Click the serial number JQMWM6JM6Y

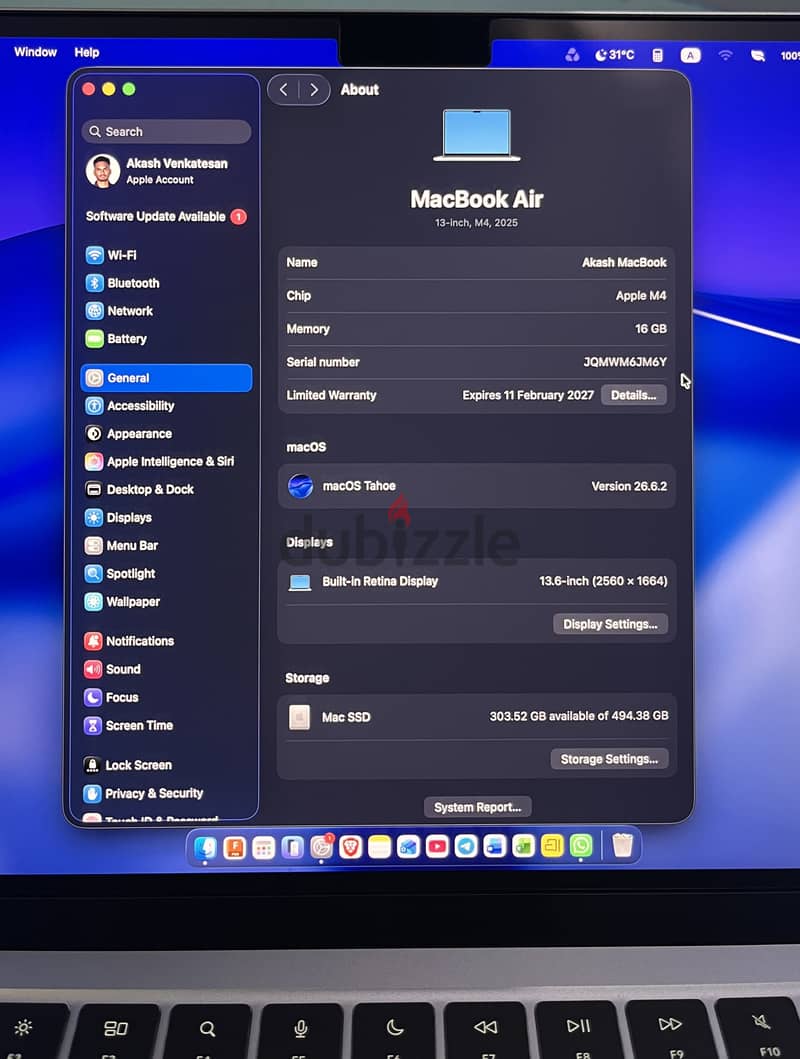click(625, 362)
